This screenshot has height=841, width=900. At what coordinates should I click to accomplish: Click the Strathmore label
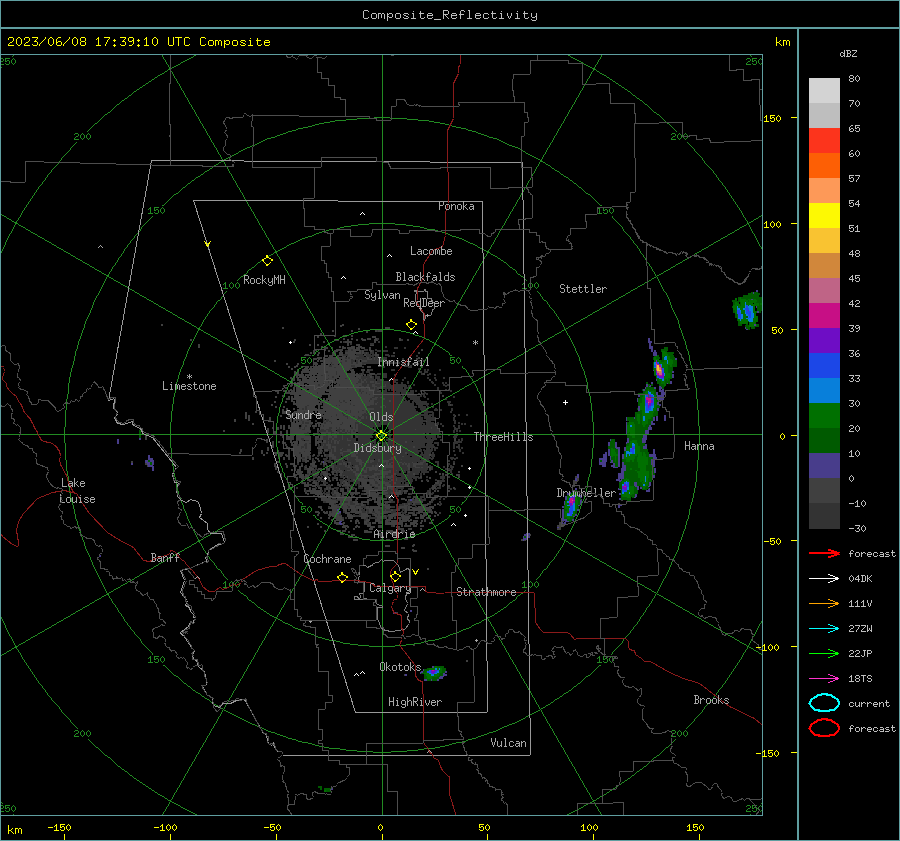click(x=486, y=592)
